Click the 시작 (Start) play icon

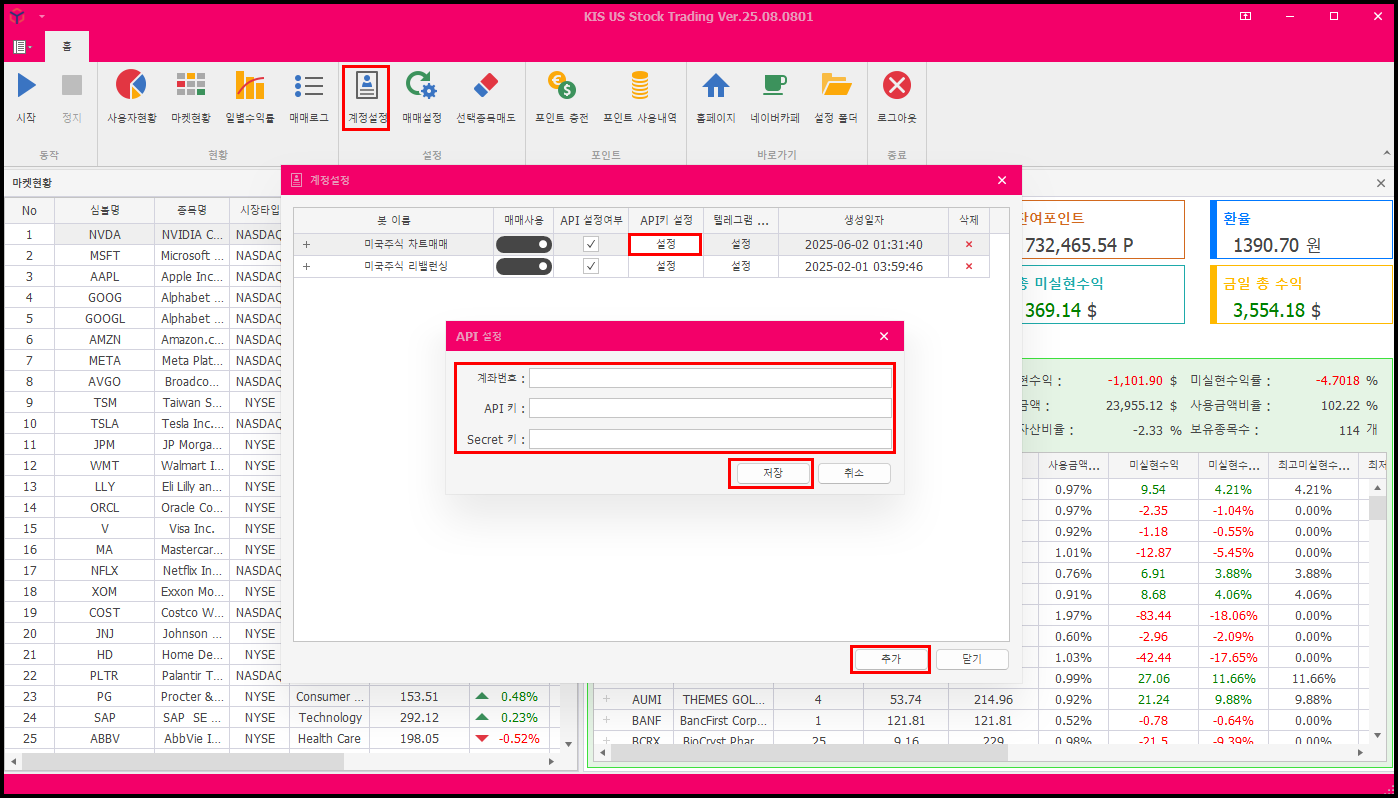[26, 86]
